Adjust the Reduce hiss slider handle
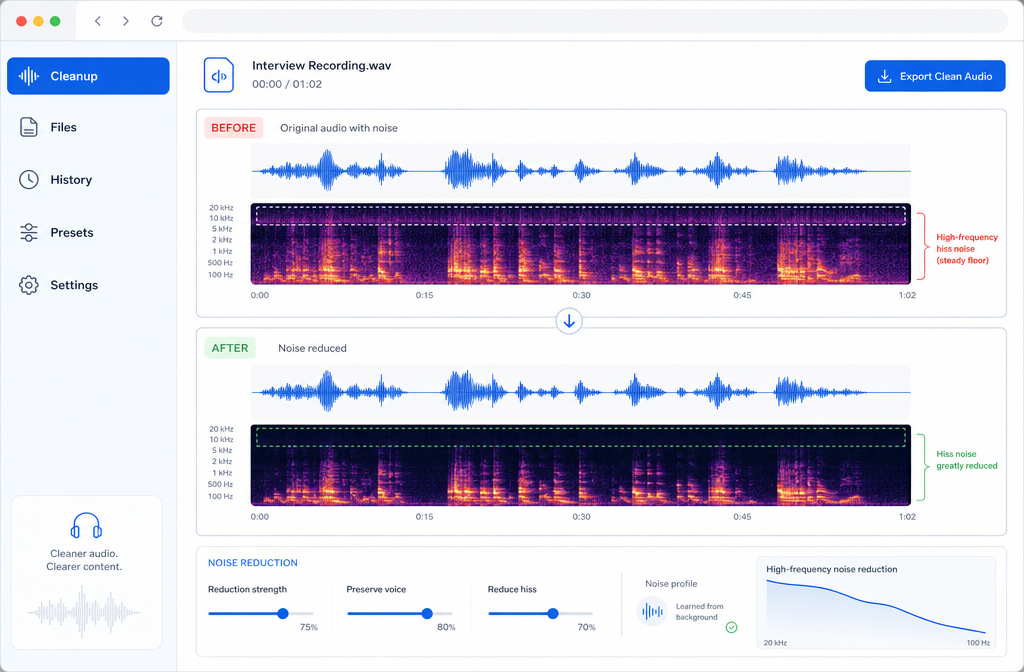This screenshot has width=1024, height=672. 553,613
